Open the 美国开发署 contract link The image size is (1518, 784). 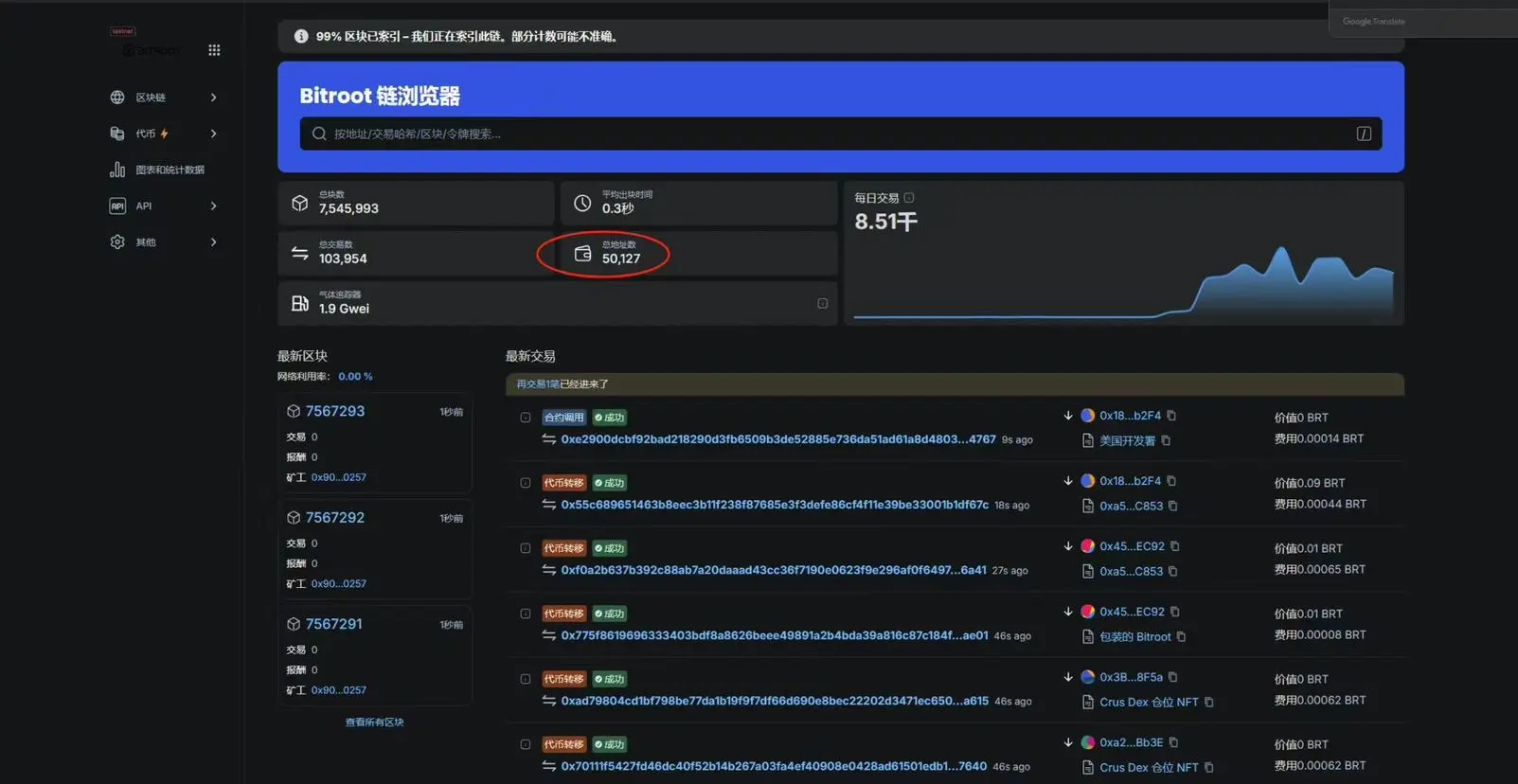pyautogui.click(x=1127, y=440)
